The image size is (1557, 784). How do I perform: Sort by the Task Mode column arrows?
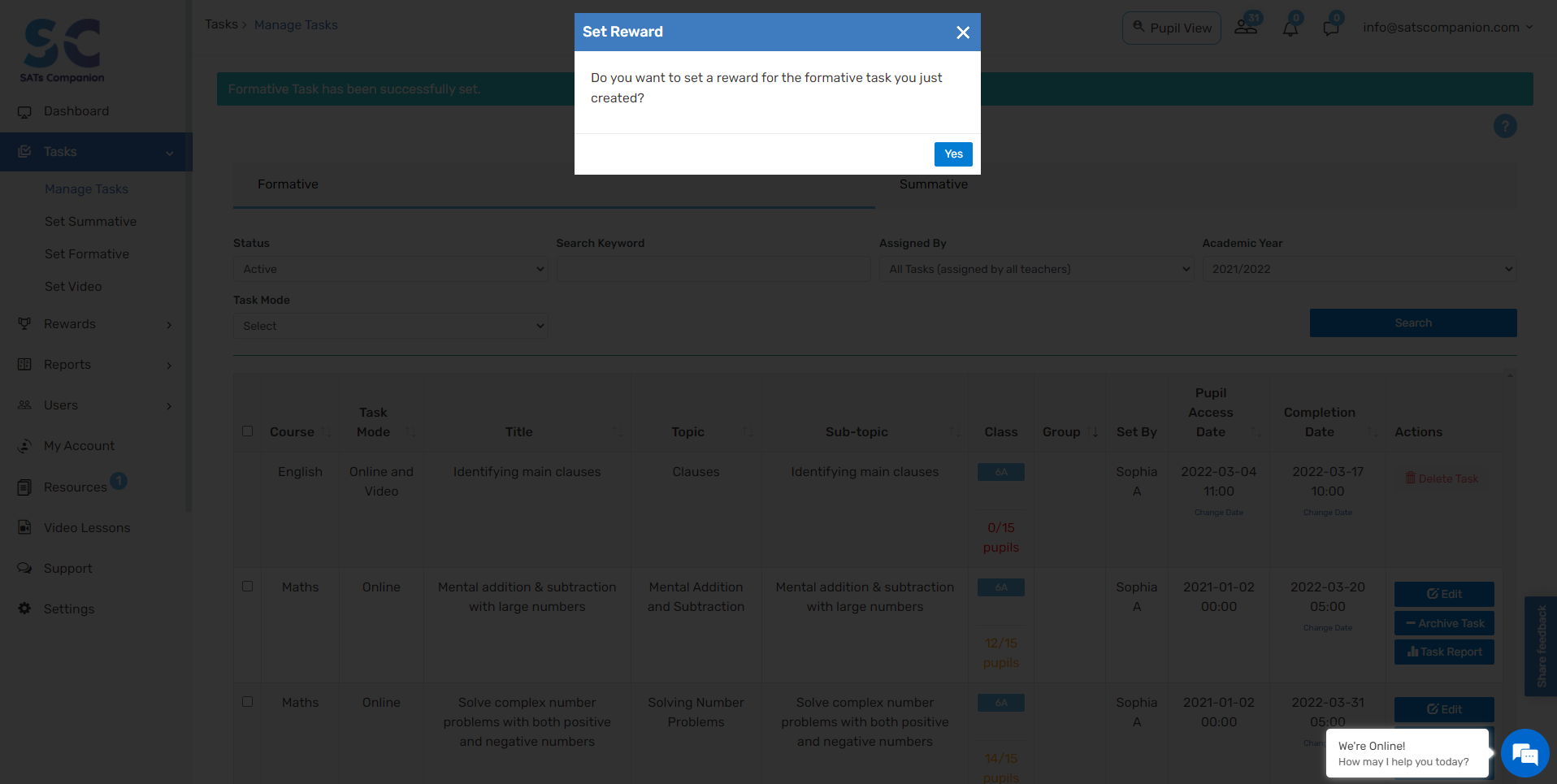[x=410, y=432]
